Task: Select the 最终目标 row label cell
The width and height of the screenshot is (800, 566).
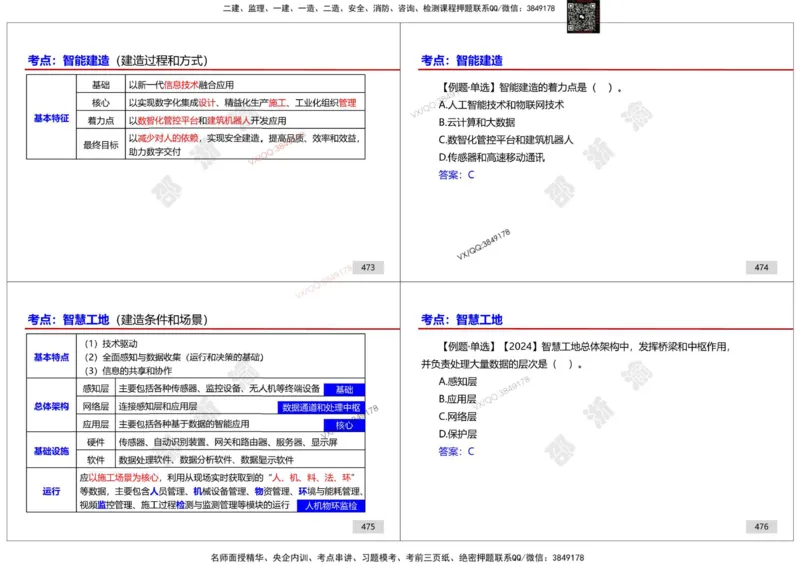Action: pyautogui.click(x=101, y=144)
